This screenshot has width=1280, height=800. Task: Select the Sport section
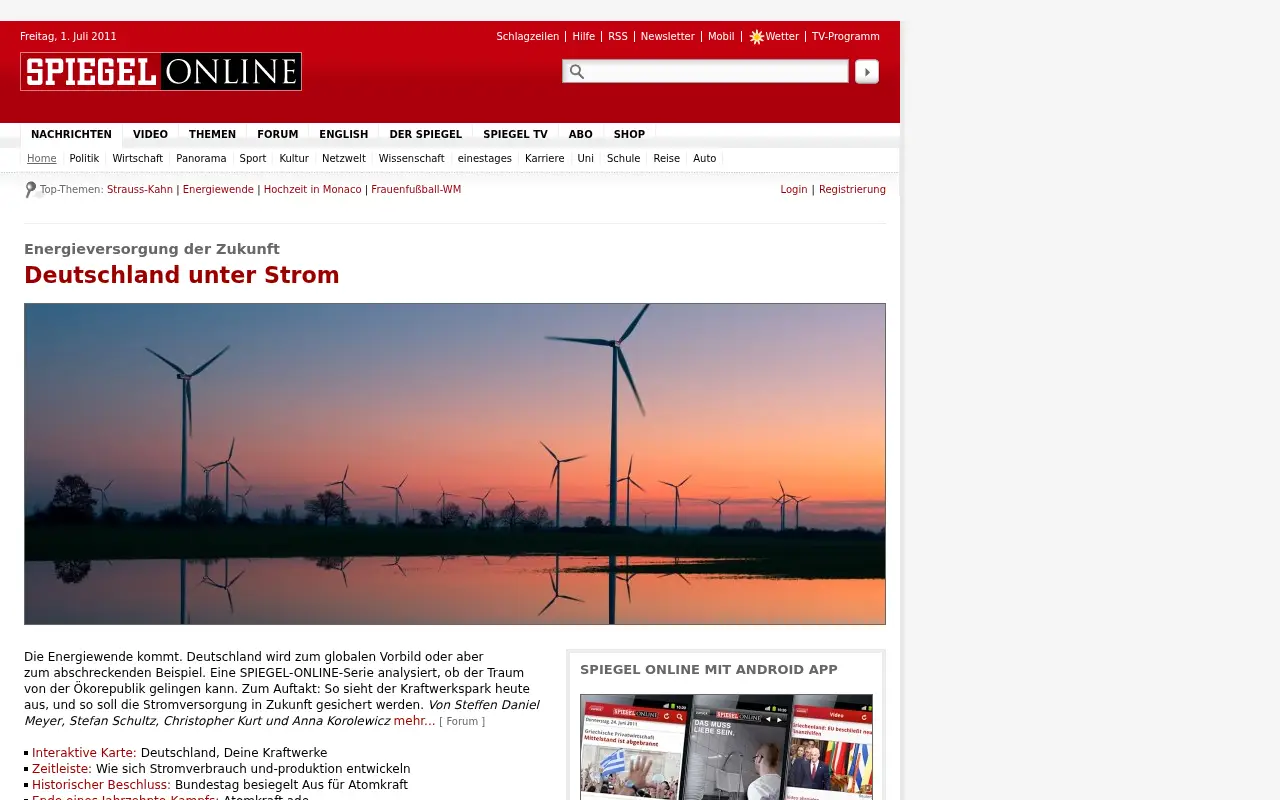point(253,159)
